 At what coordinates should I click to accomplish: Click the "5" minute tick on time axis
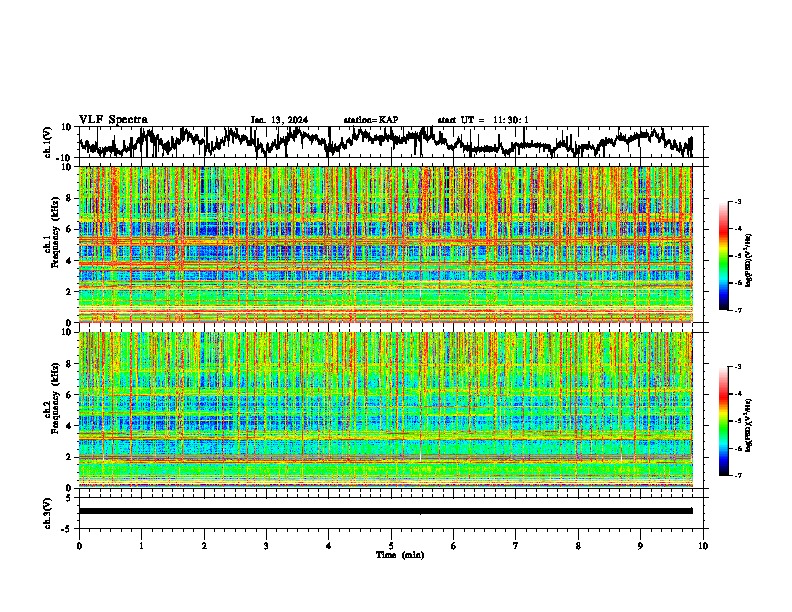391,546
